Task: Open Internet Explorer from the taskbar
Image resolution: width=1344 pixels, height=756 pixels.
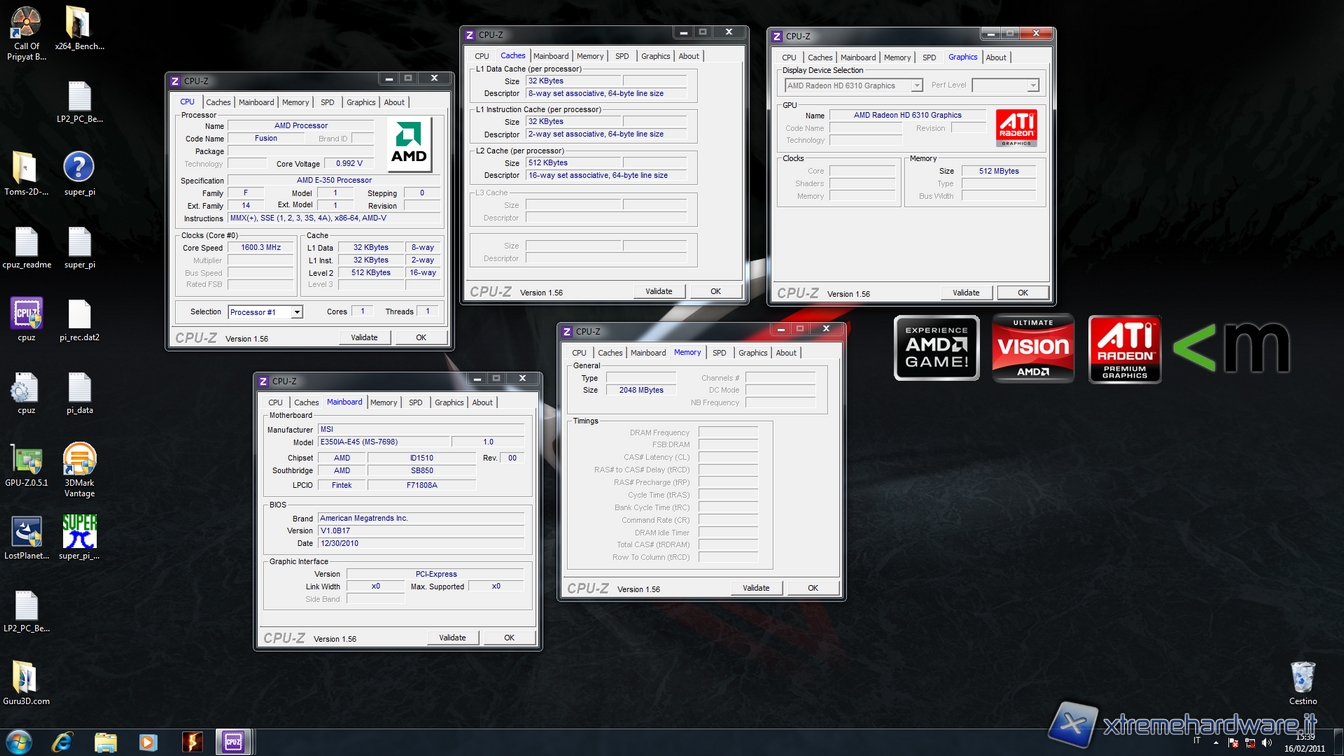Action: [62, 741]
